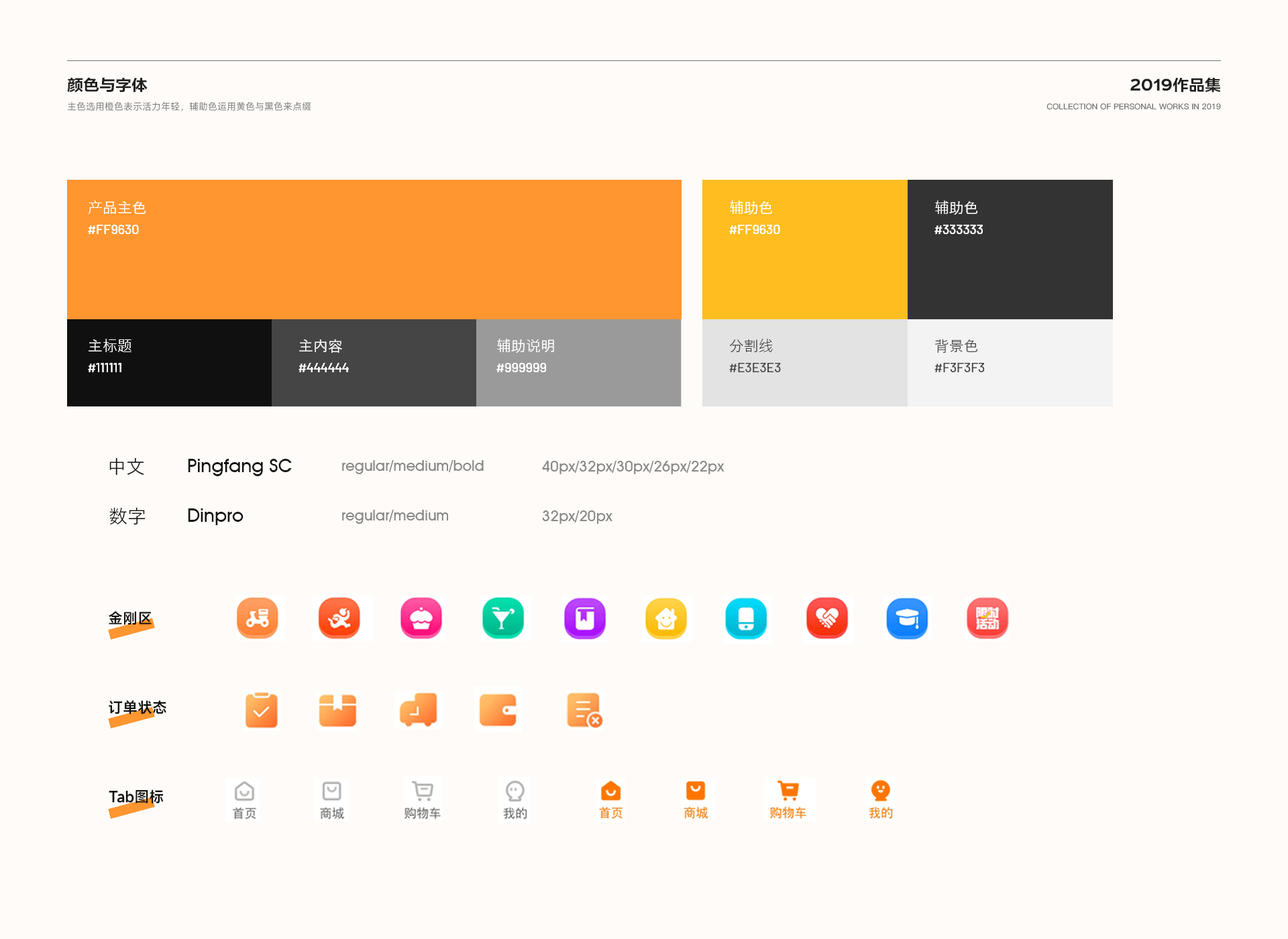Screen dimensions: 1288x939
Task: Select the 金刚区 section label
Action: pos(131,618)
